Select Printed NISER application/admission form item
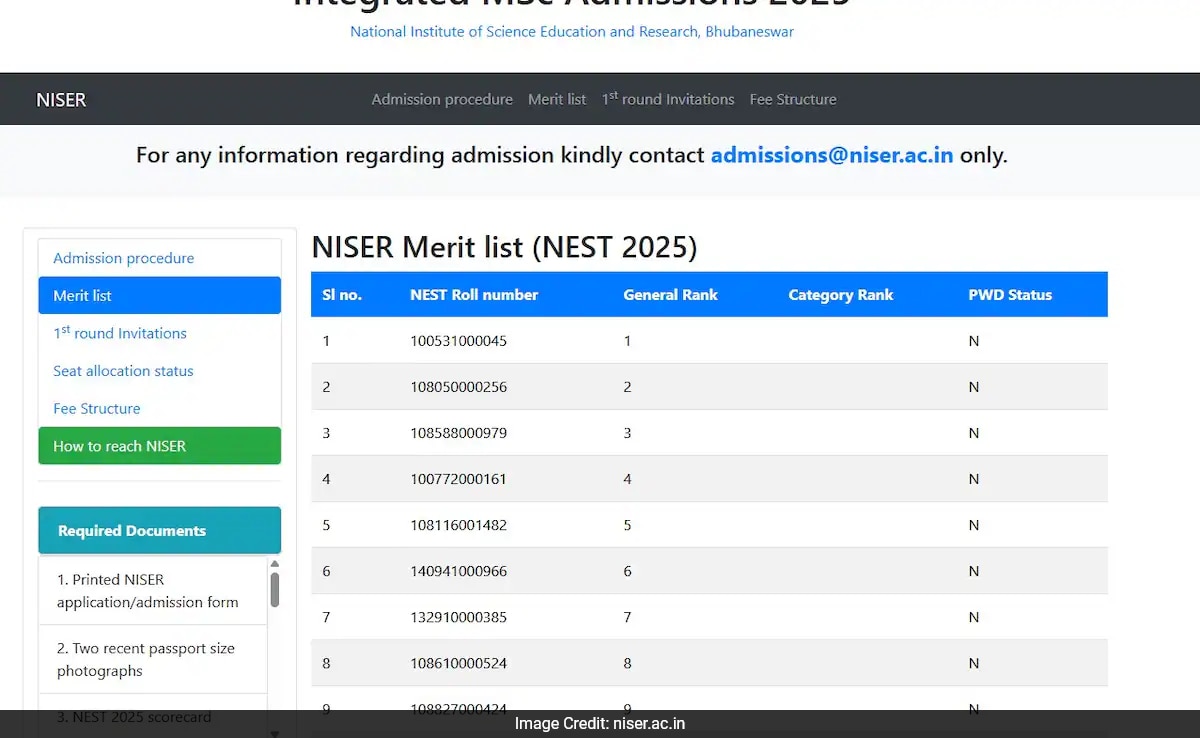 (x=153, y=591)
